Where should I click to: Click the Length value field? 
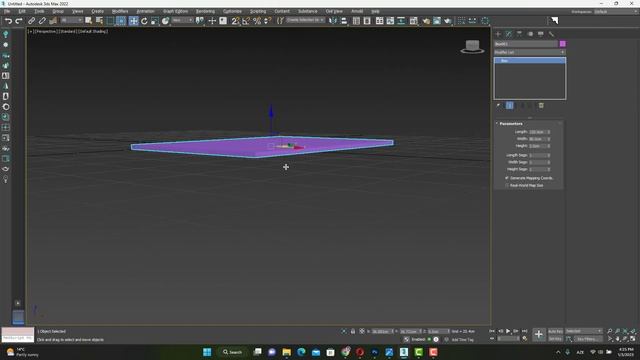[537, 132]
